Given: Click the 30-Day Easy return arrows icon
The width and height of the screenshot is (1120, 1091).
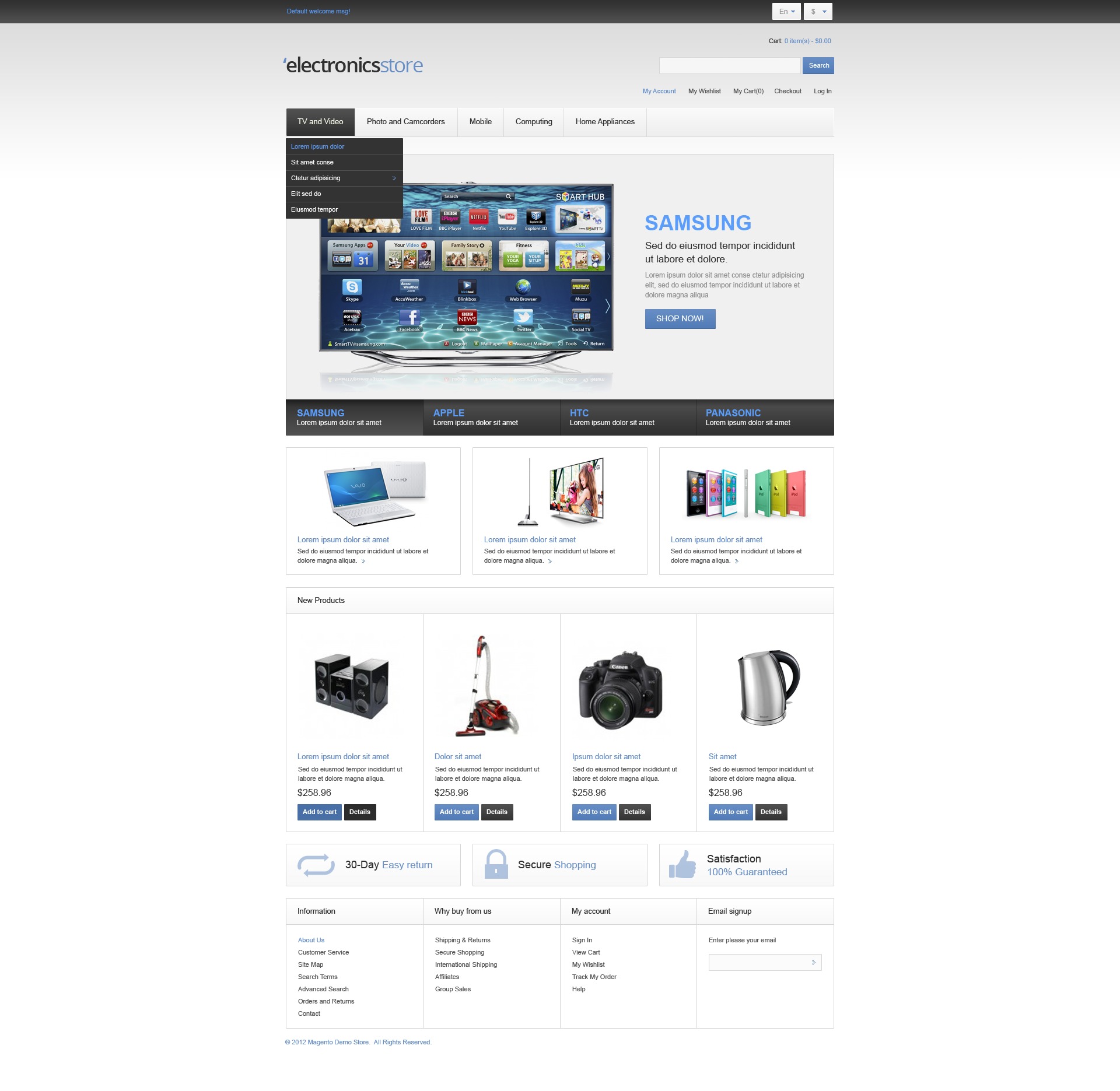Looking at the screenshot, I should [316, 865].
